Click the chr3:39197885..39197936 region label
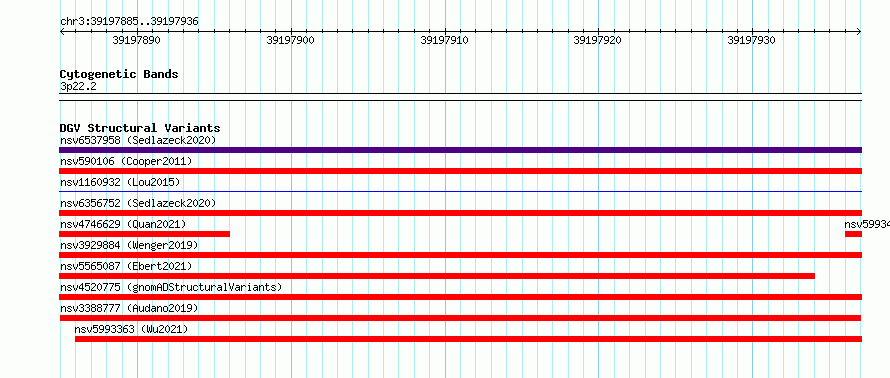Viewport: 890px width, 378px height. point(129,22)
